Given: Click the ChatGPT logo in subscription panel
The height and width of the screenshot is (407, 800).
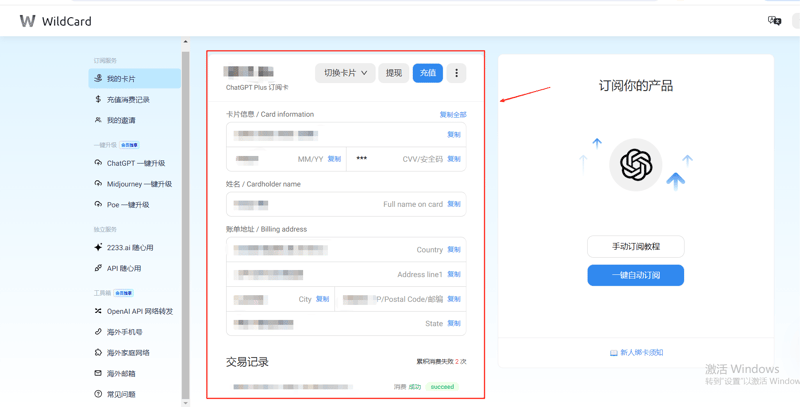Looking at the screenshot, I should click(x=636, y=165).
